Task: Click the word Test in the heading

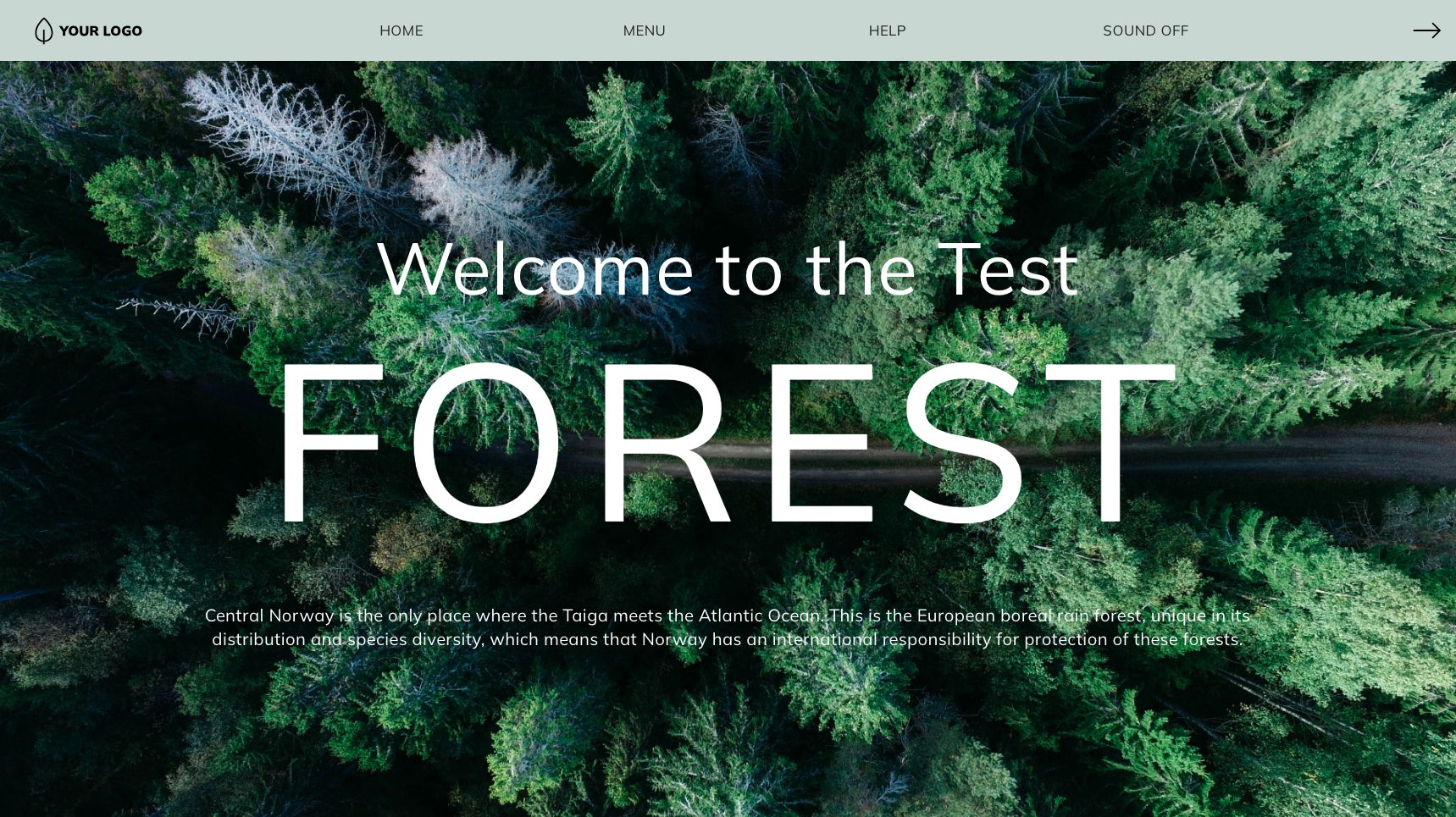Action: tap(1009, 270)
